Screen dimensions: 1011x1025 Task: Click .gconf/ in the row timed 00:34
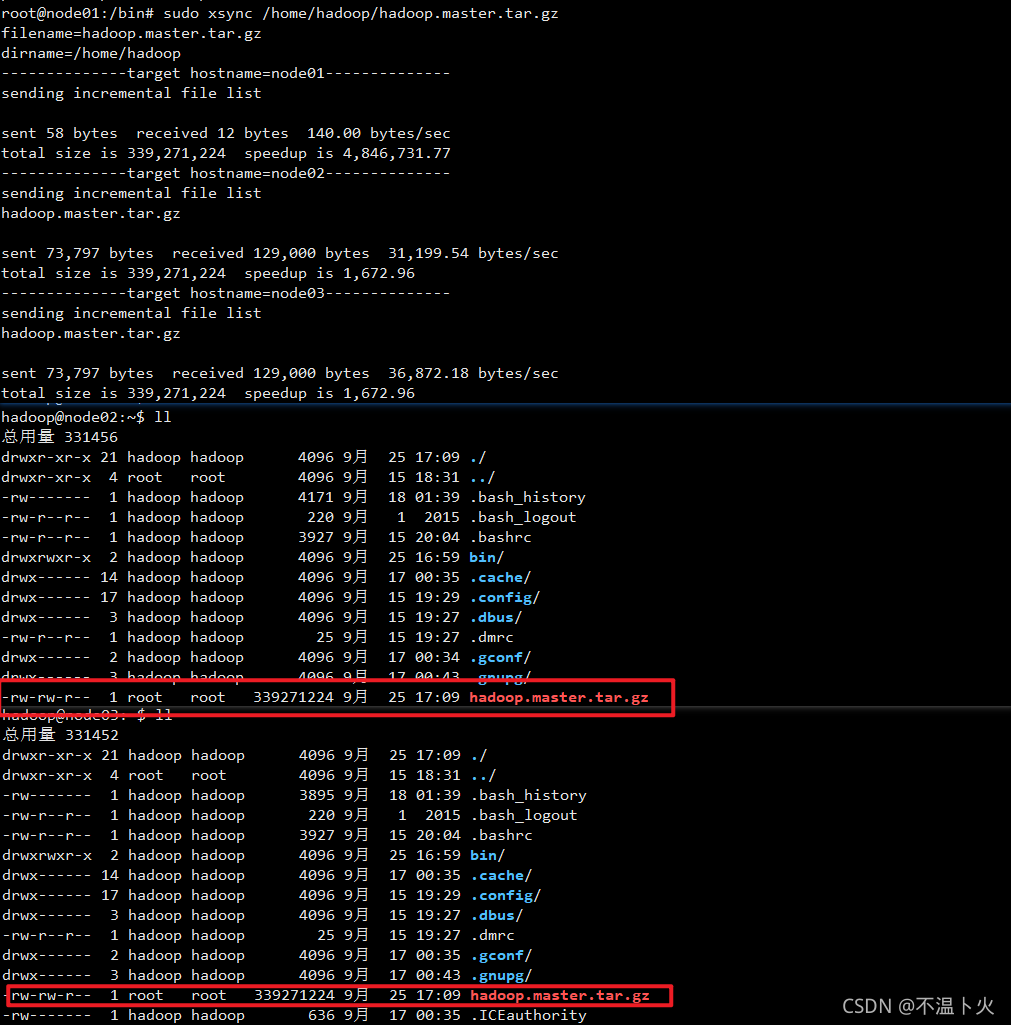[501, 658]
